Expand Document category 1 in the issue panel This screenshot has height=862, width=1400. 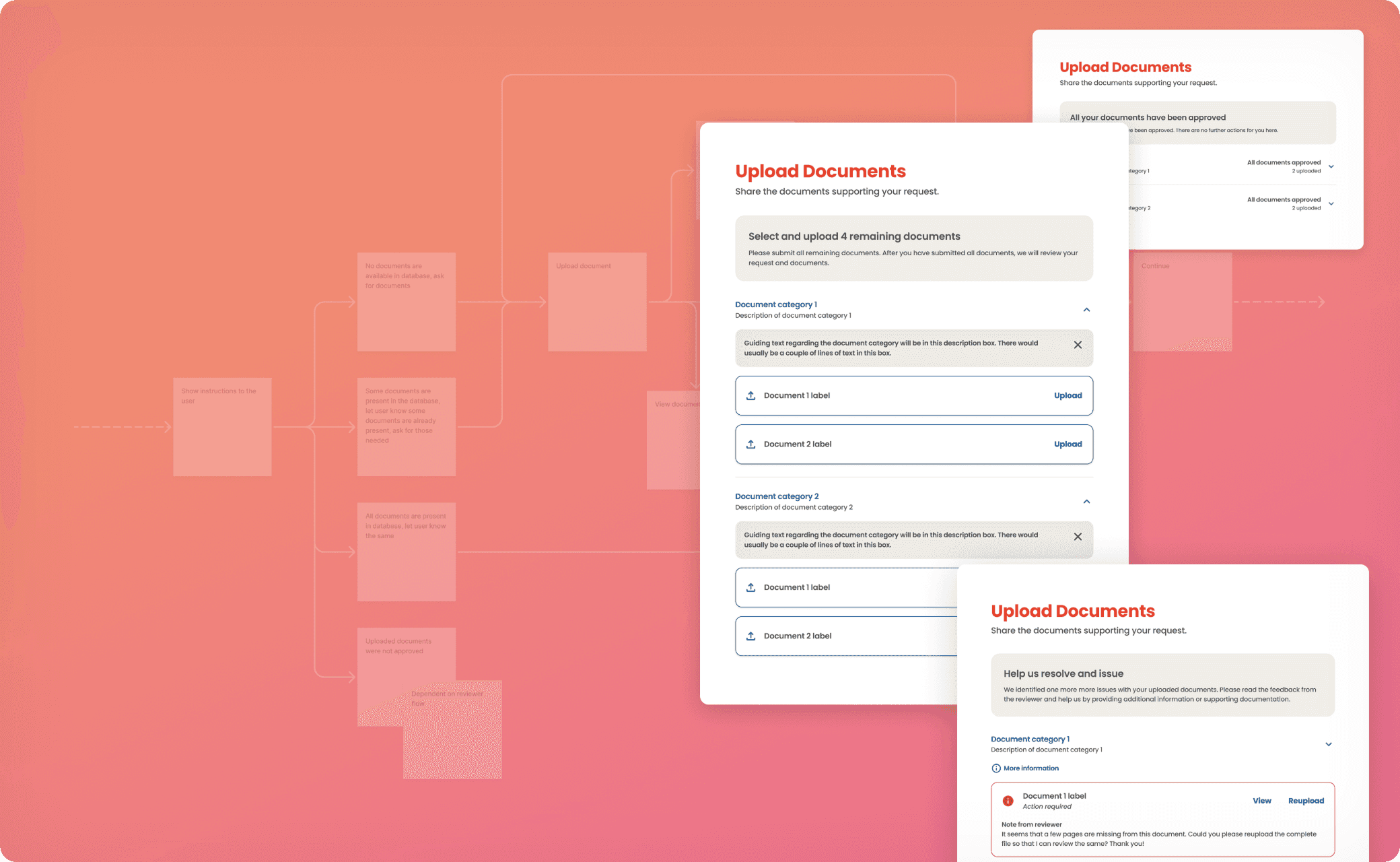pyautogui.click(x=1328, y=744)
